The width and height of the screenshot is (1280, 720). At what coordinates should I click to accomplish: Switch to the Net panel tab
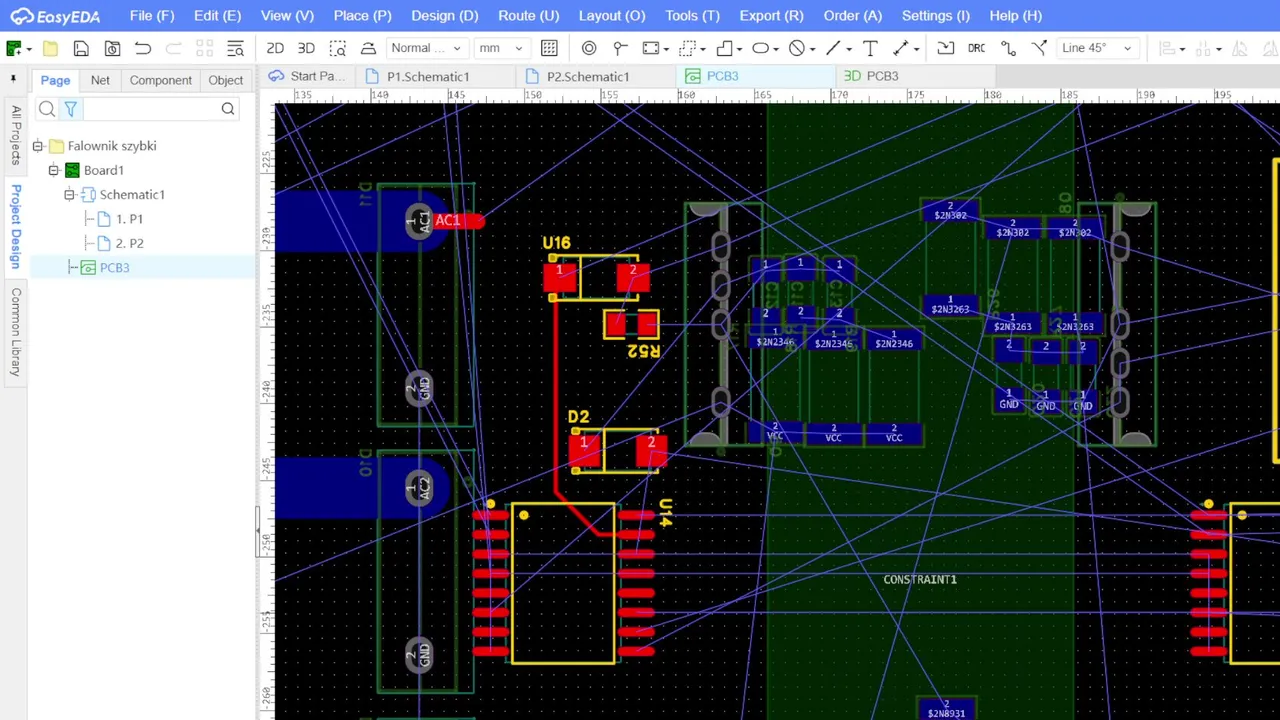pos(100,80)
